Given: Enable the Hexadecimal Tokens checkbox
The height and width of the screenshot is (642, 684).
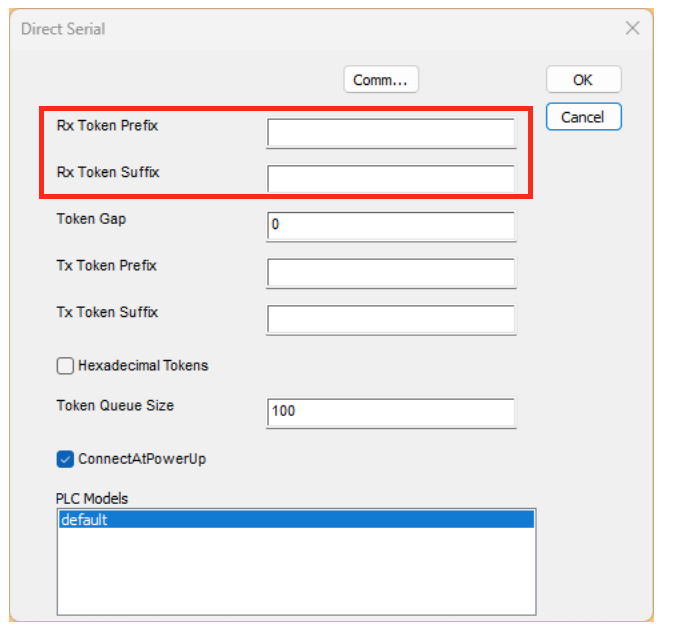Looking at the screenshot, I should tap(66, 366).
